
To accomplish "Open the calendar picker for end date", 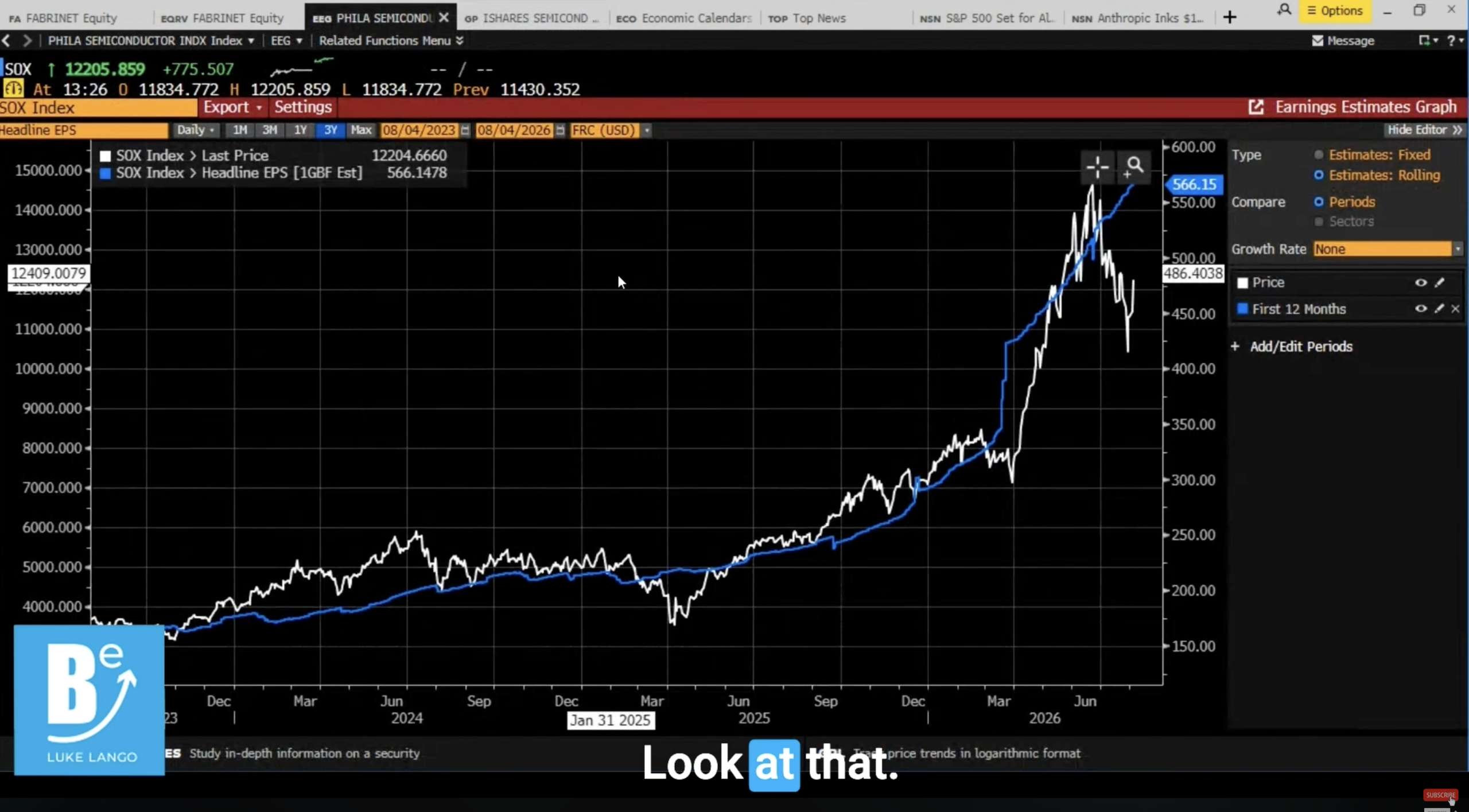I will pyautogui.click(x=560, y=131).
